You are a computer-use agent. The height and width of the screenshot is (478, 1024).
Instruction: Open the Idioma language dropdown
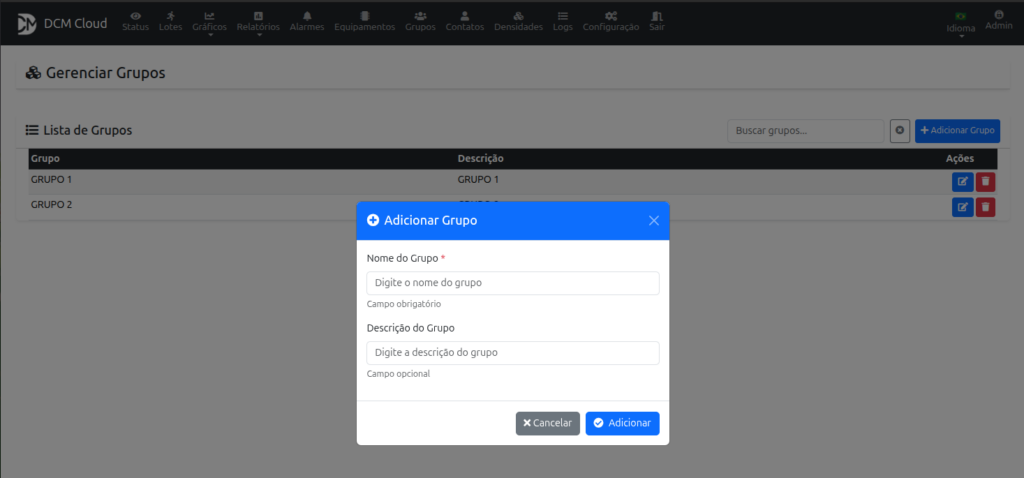pos(960,24)
